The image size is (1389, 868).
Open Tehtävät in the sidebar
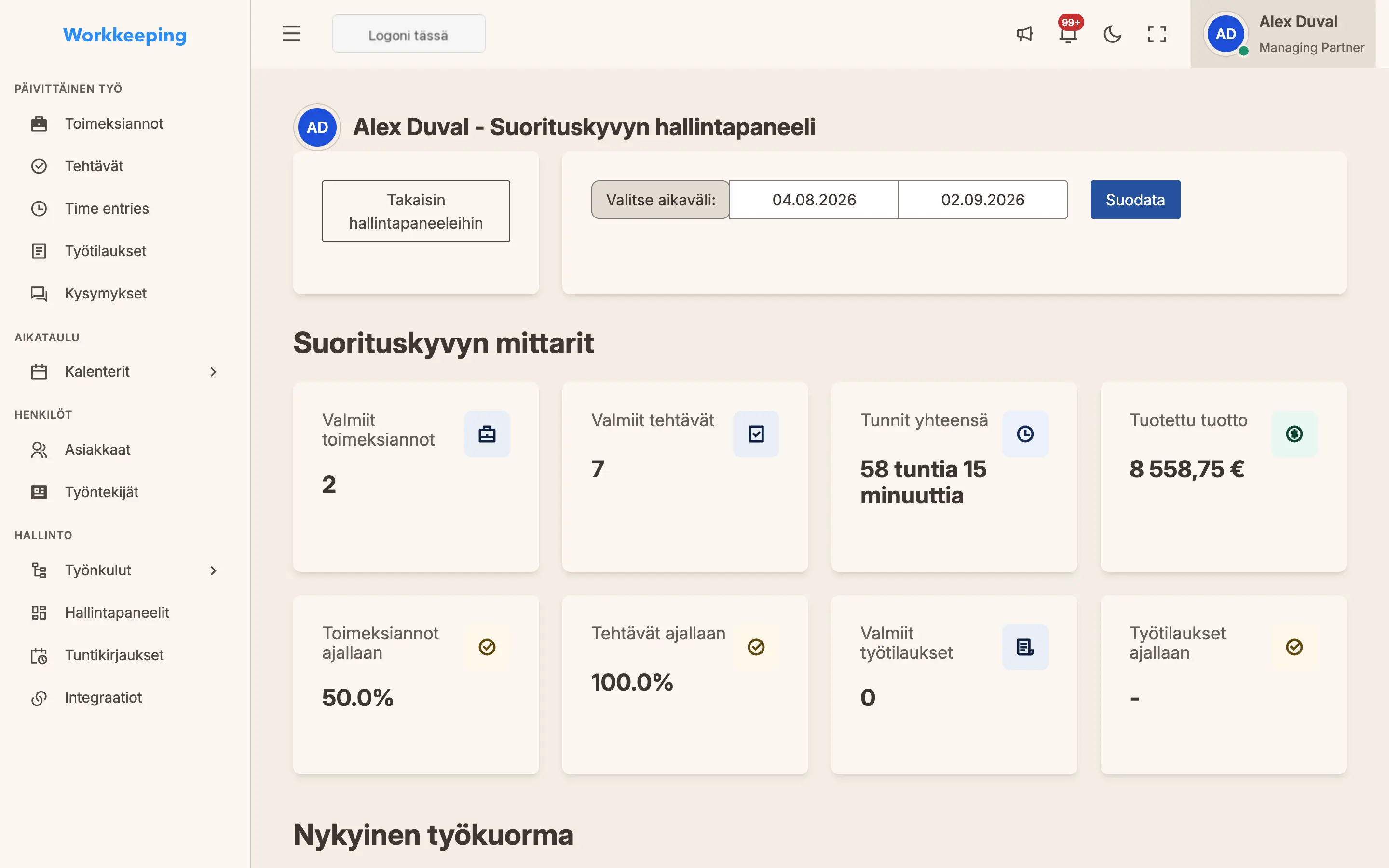(124, 166)
